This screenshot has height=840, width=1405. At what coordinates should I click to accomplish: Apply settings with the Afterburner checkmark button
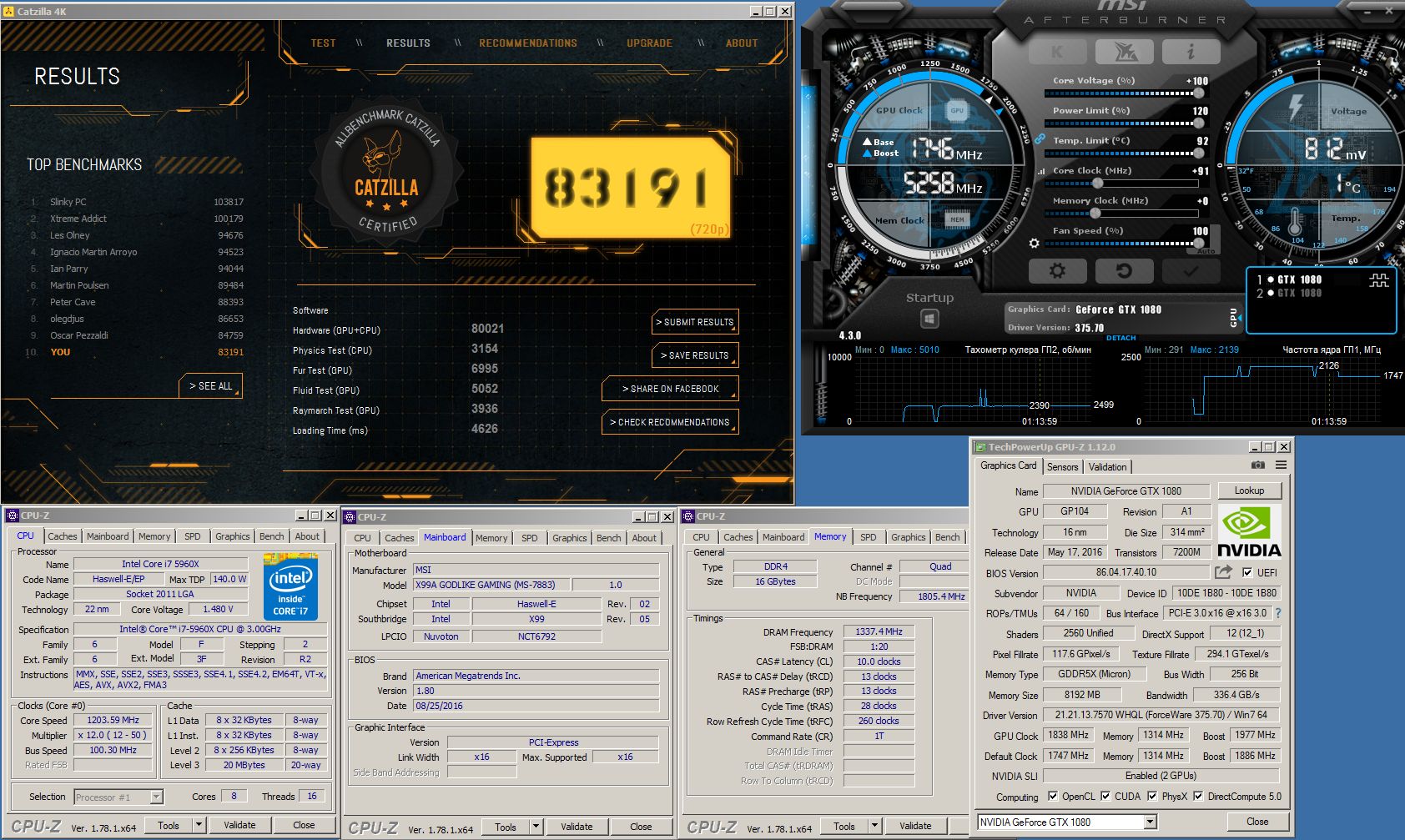tap(1191, 271)
